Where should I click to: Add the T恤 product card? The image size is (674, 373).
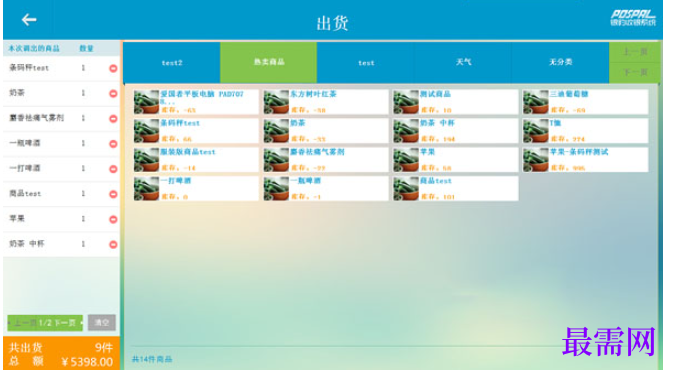[585, 131]
